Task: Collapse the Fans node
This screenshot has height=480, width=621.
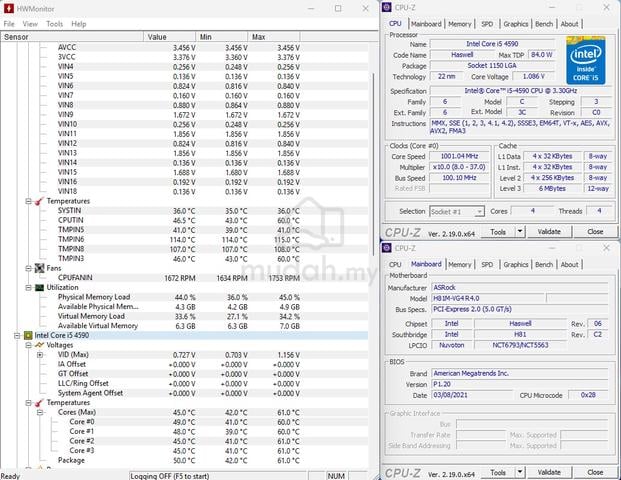Action: pyautogui.click(x=29, y=268)
